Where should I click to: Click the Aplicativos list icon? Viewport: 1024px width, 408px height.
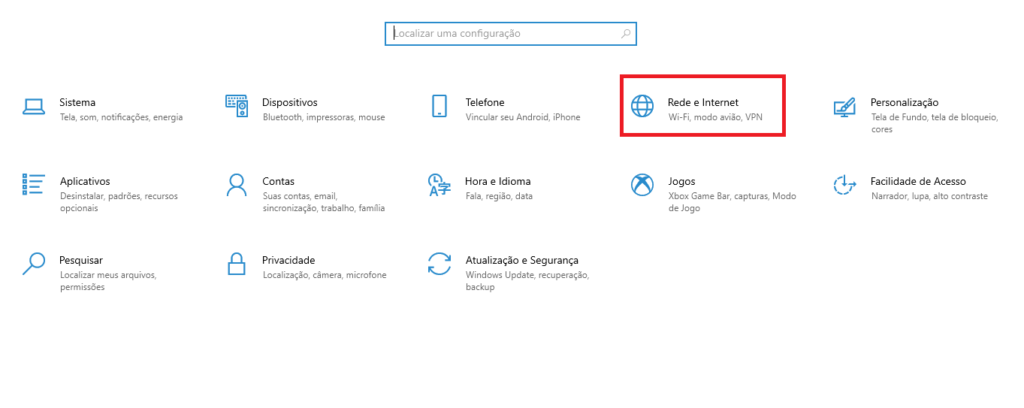click(x=34, y=185)
